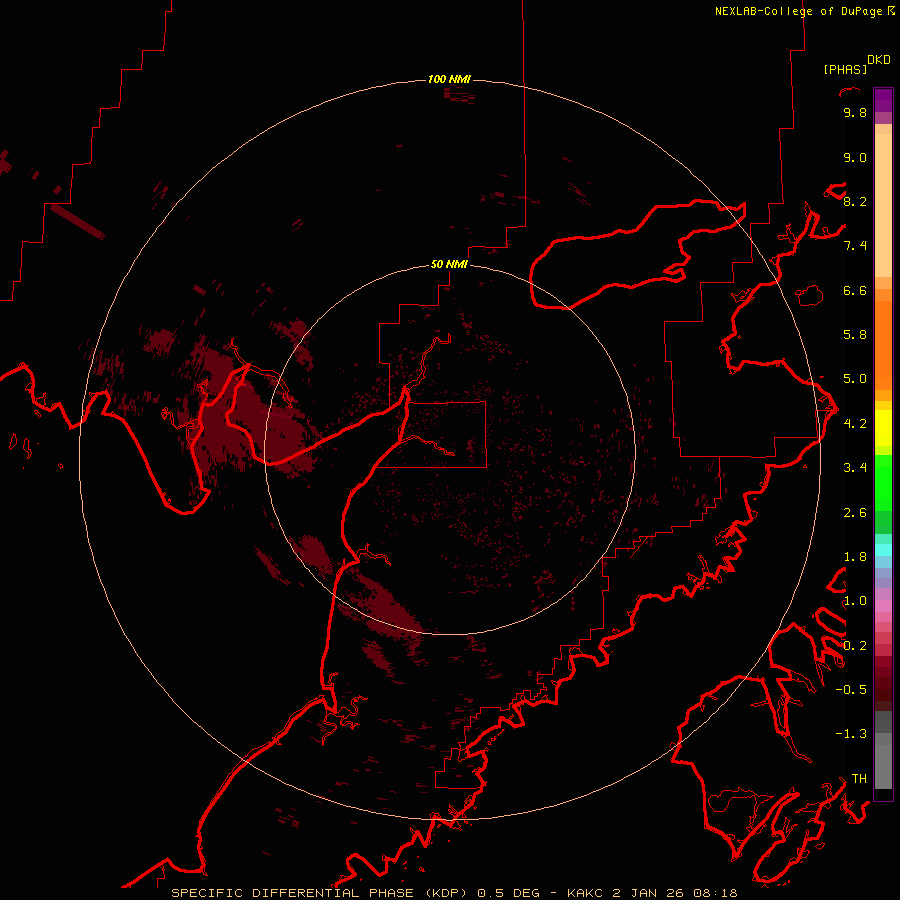Viewport: 900px width, 900px height.
Task: Click the 9.0 value on the legend
Action: pos(855,157)
